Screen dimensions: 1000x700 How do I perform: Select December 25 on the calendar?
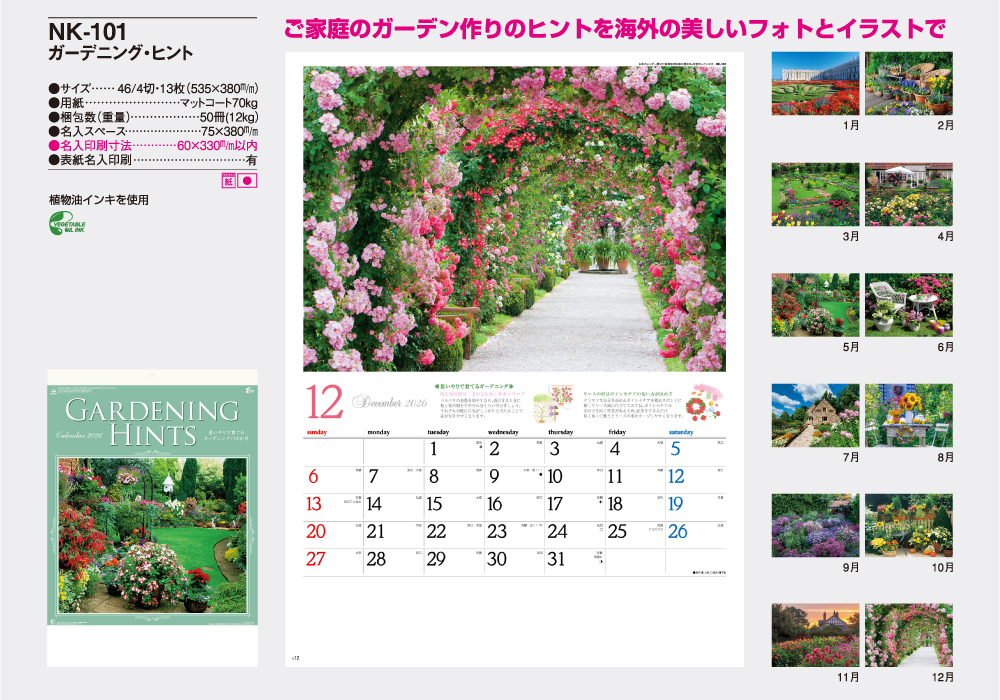617,532
